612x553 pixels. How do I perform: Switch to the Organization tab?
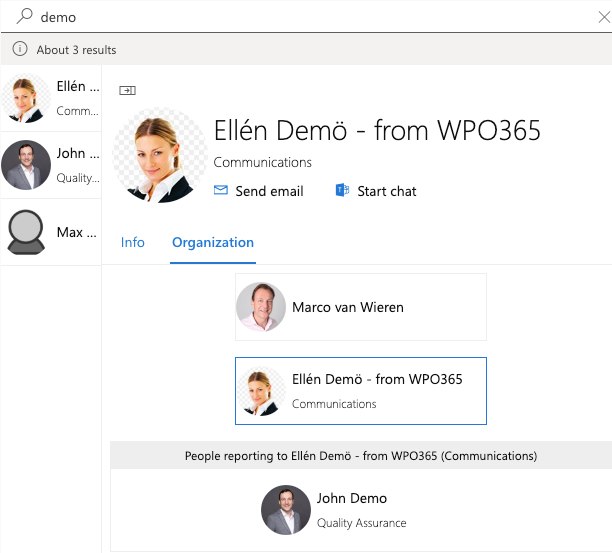click(x=213, y=242)
